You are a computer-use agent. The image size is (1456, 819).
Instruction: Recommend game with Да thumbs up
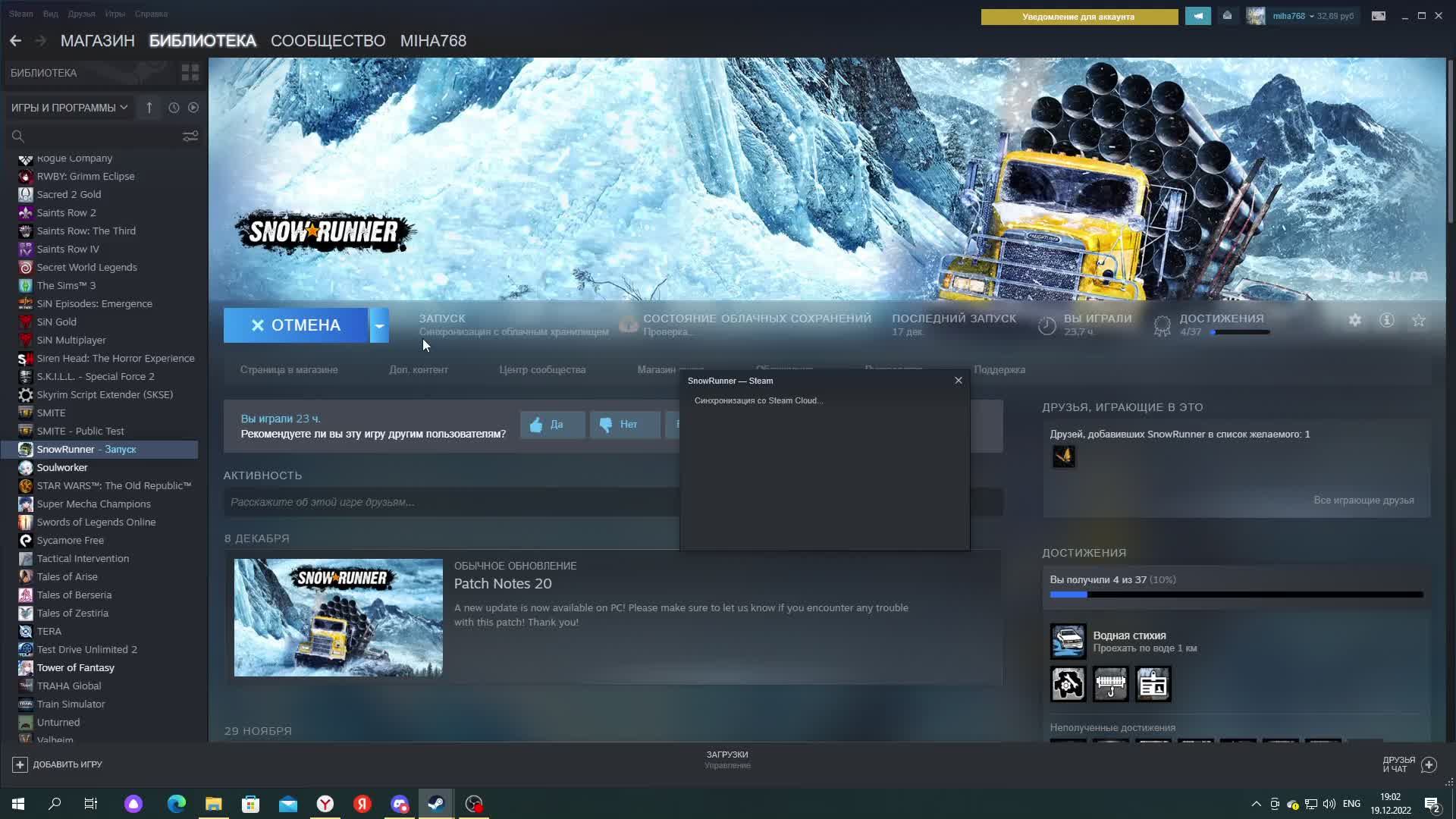pyautogui.click(x=552, y=425)
